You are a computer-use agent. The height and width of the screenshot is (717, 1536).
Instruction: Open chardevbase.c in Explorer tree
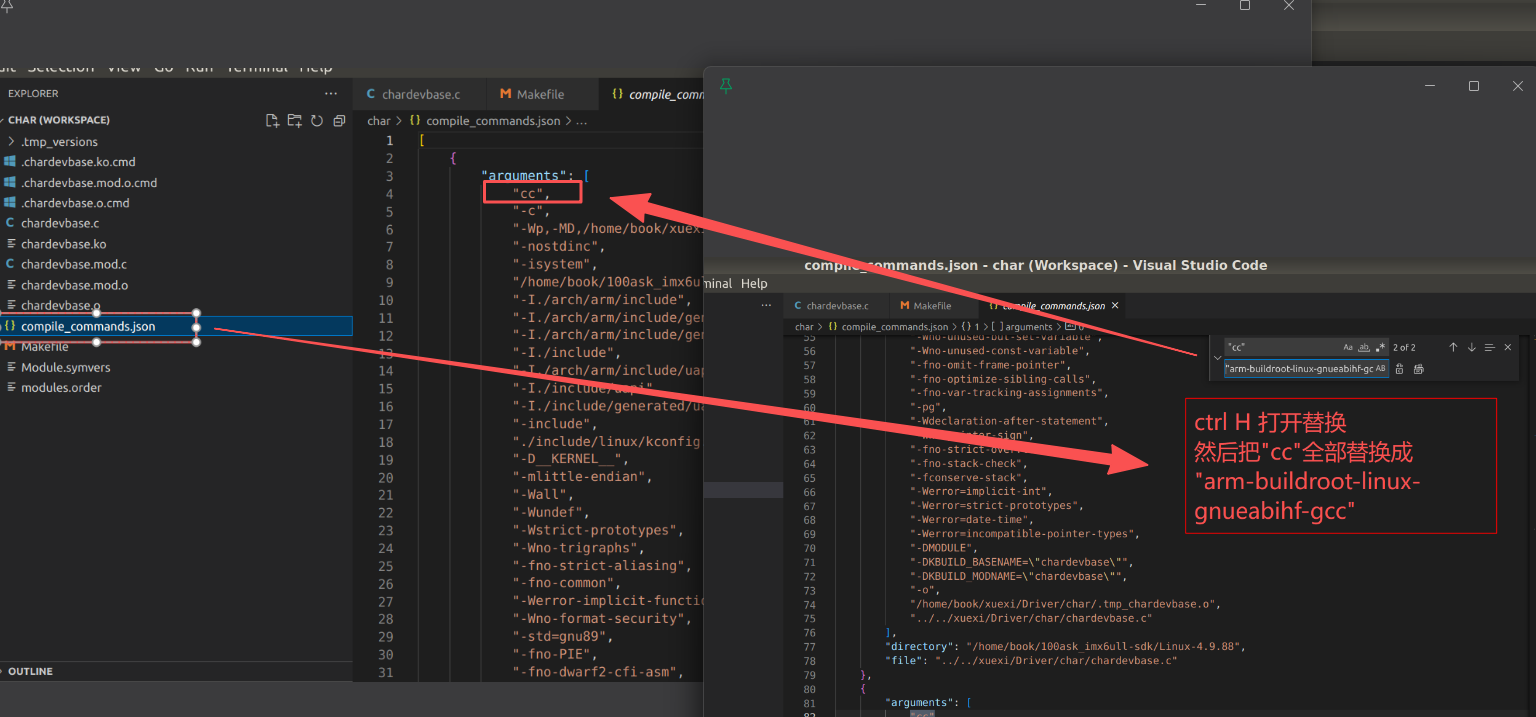tap(60, 224)
